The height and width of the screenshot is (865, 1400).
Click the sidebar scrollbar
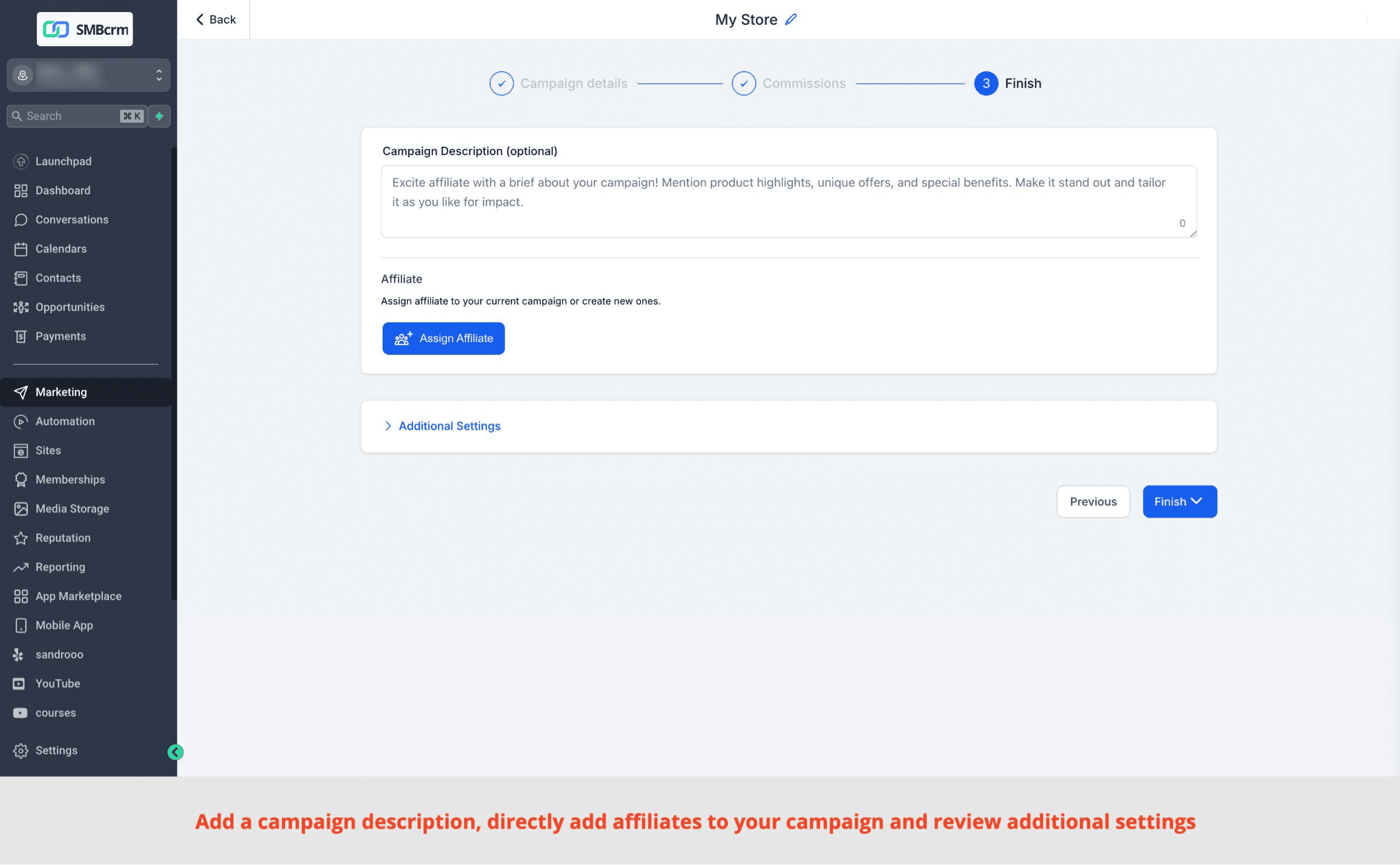173,375
